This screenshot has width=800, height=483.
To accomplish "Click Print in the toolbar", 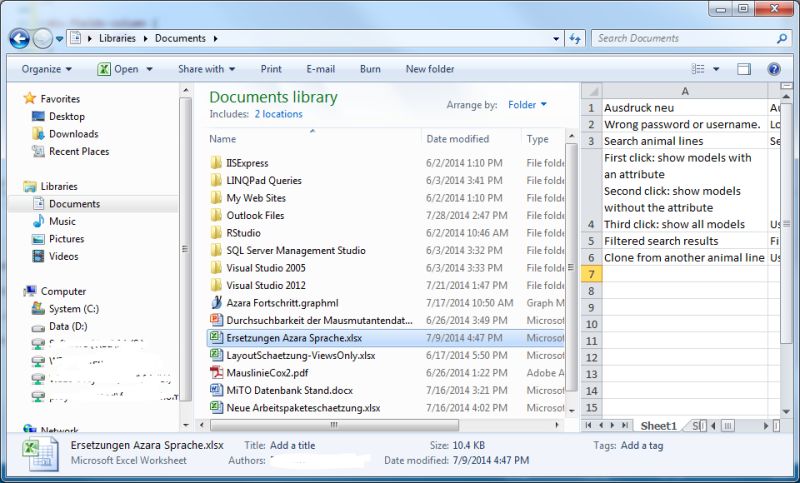I will [x=271, y=69].
